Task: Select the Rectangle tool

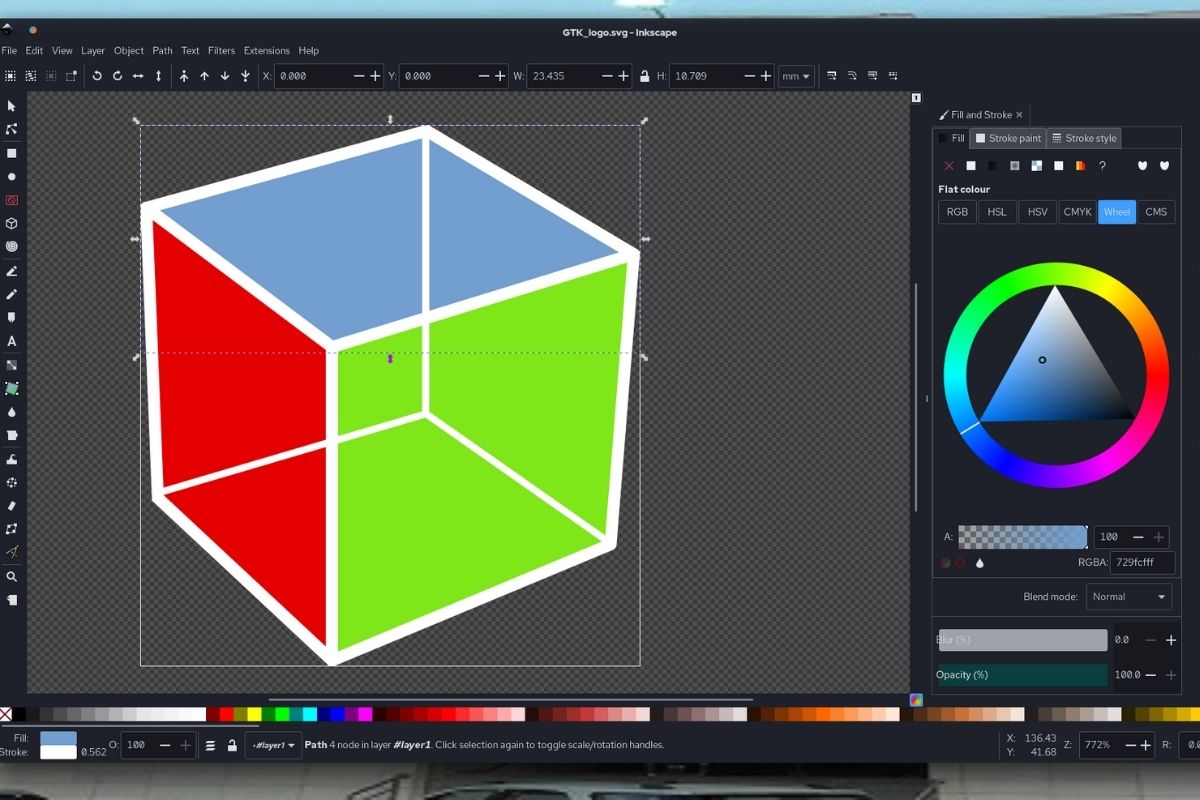Action: pyautogui.click(x=12, y=153)
